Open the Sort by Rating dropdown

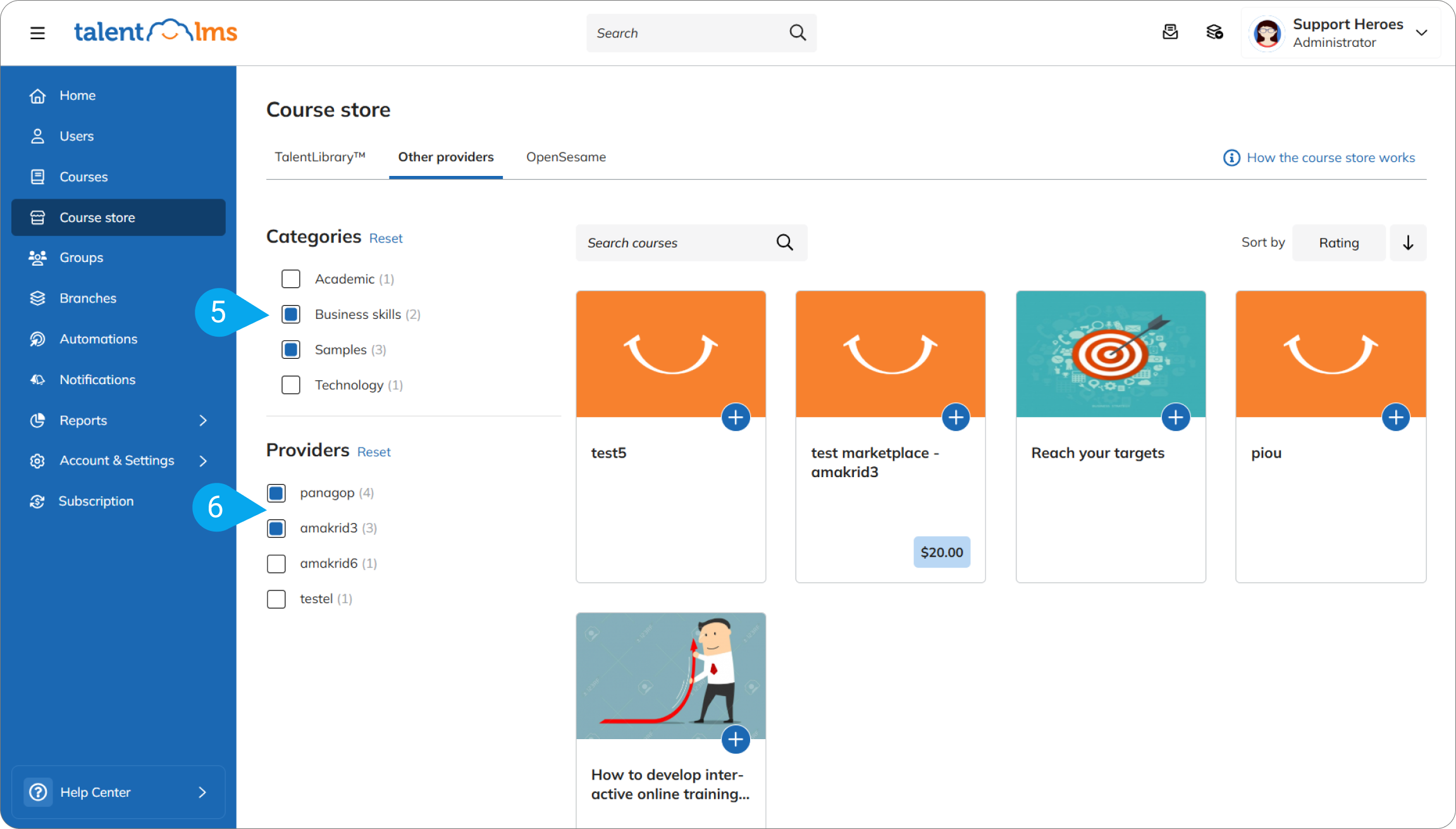1338,243
